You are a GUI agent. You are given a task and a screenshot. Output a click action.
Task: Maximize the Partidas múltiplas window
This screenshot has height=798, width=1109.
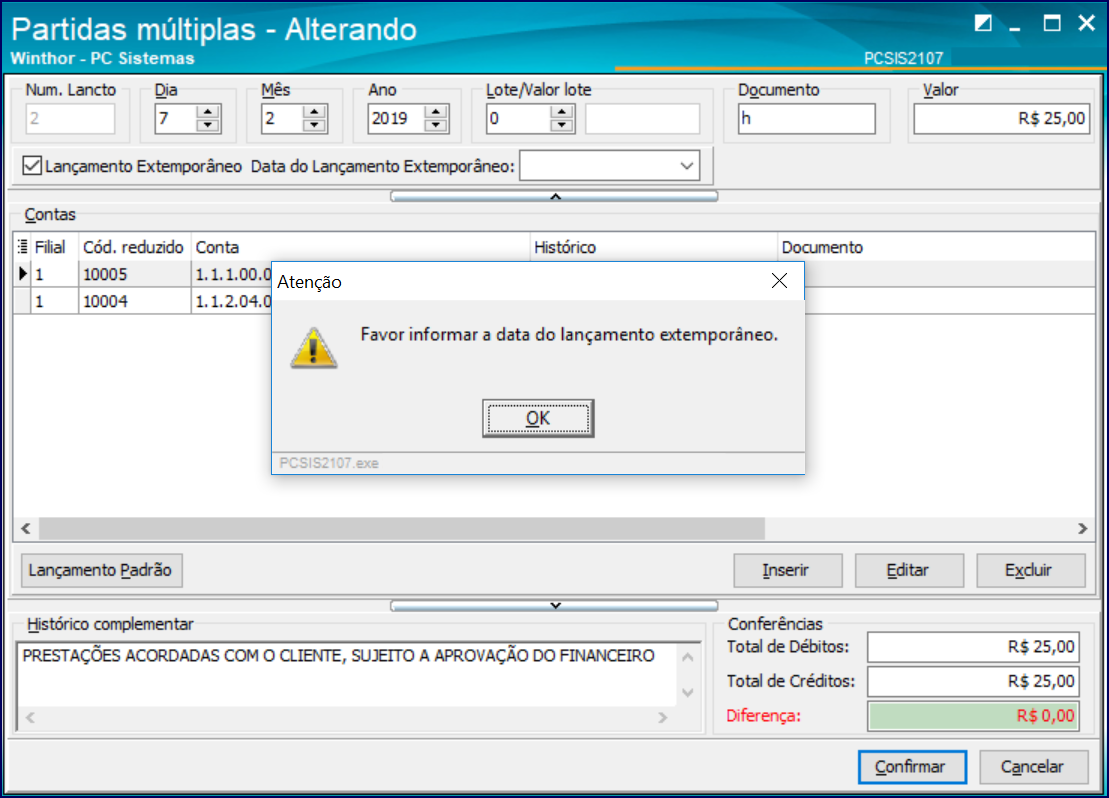point(1052,23)
